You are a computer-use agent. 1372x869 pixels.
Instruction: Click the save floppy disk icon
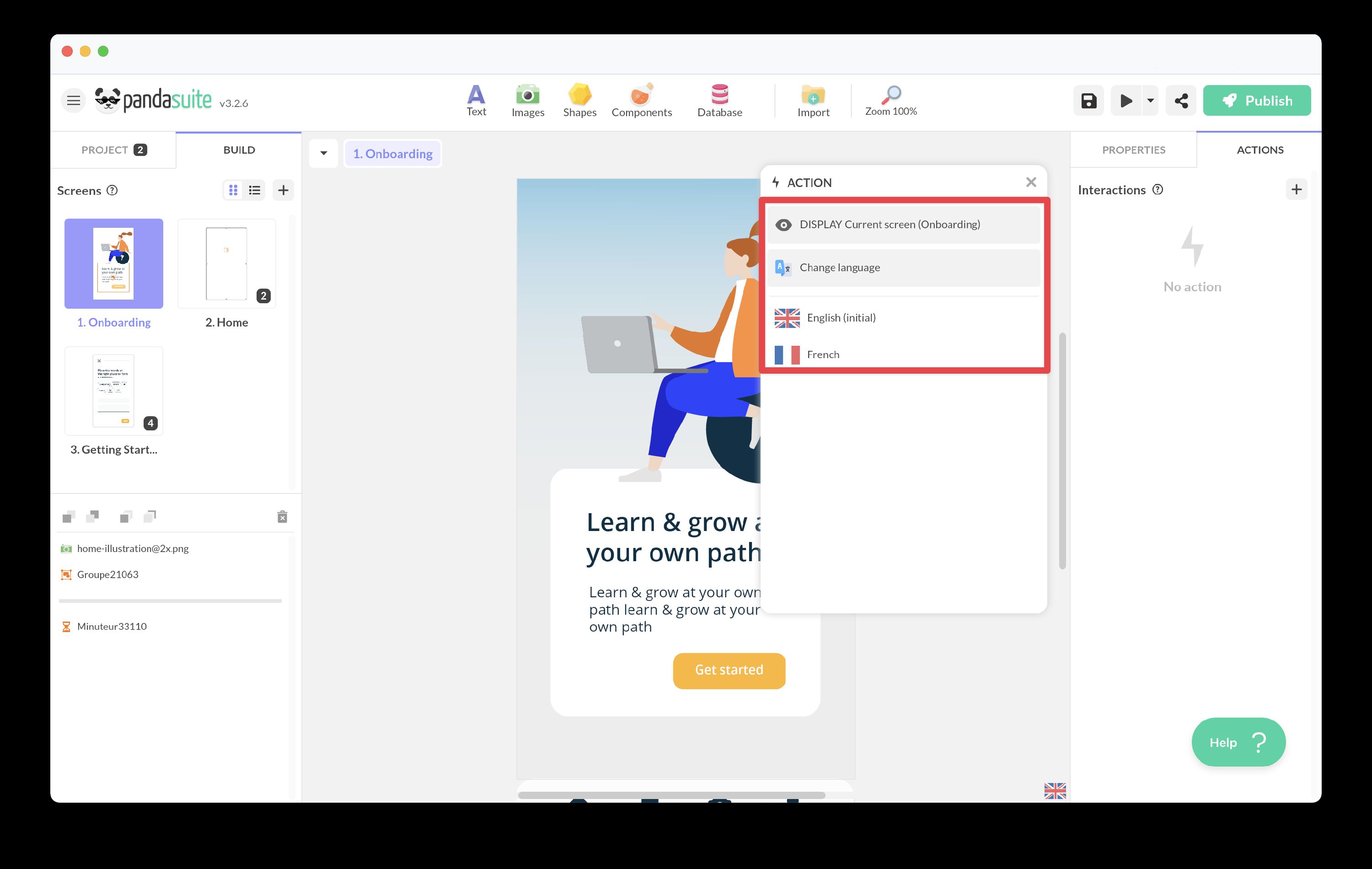1088,101
